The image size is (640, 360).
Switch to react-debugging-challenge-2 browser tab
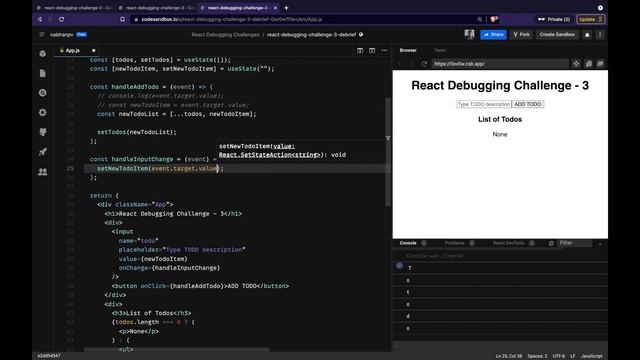(74, 8)
